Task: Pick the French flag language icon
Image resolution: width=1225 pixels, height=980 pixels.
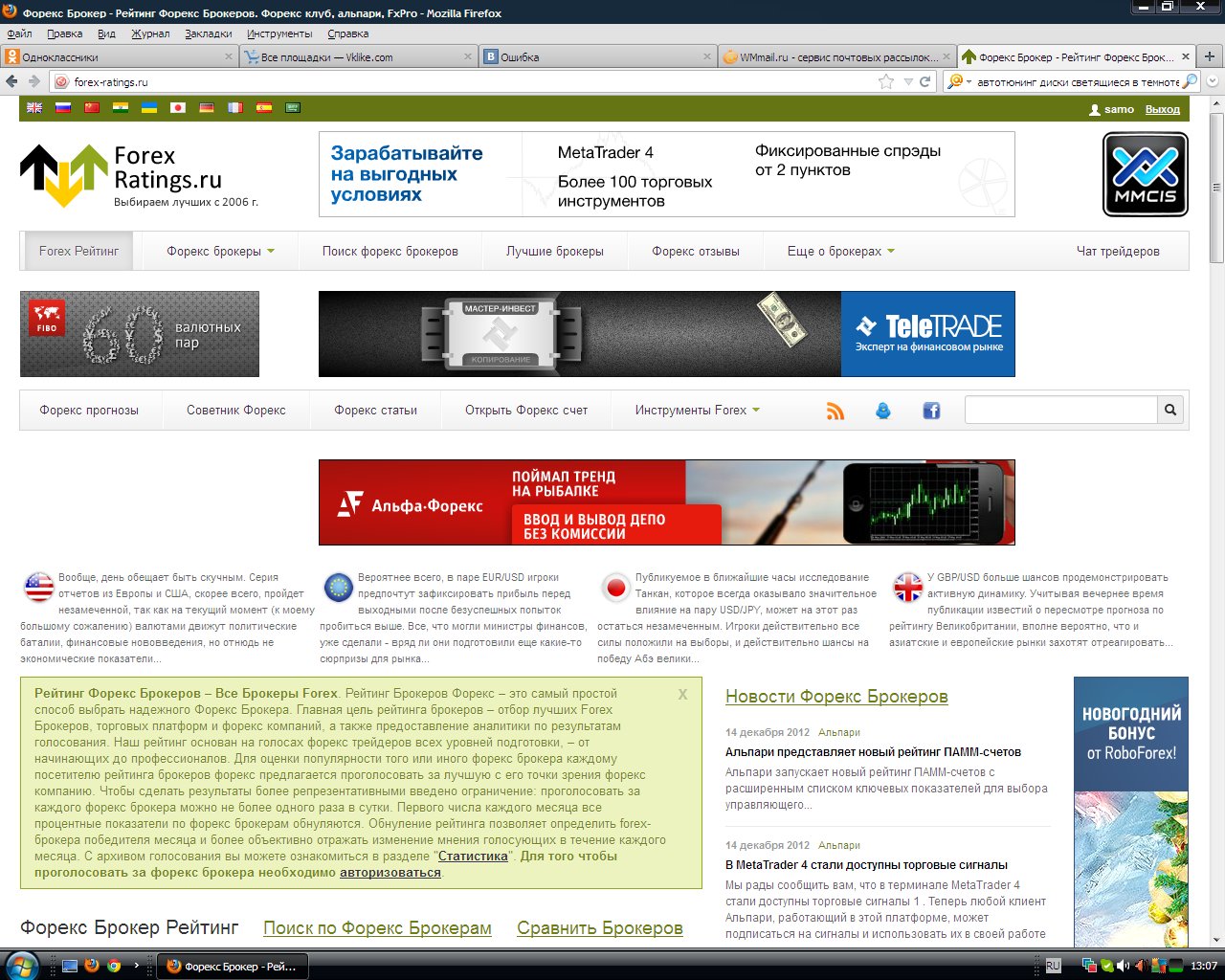Action: click(x=235, y=108)
